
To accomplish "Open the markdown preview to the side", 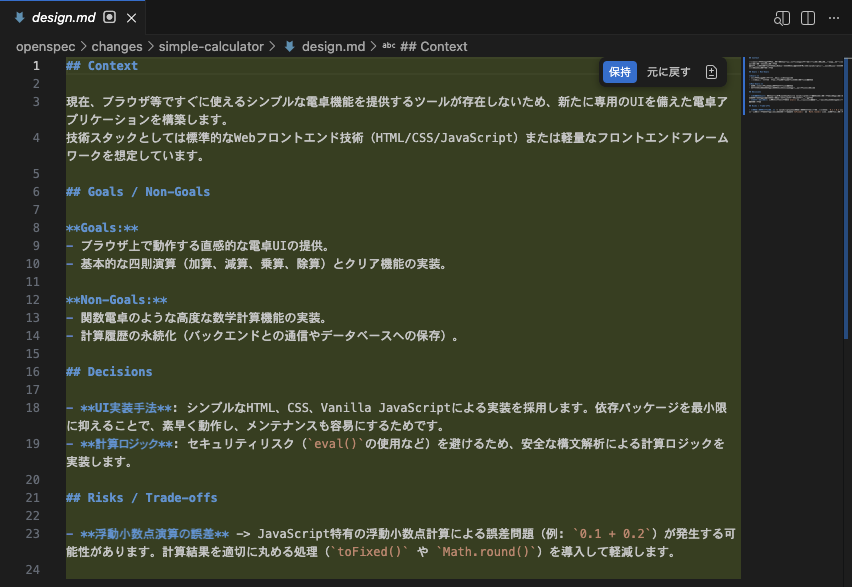I will (x=781, y=18).
